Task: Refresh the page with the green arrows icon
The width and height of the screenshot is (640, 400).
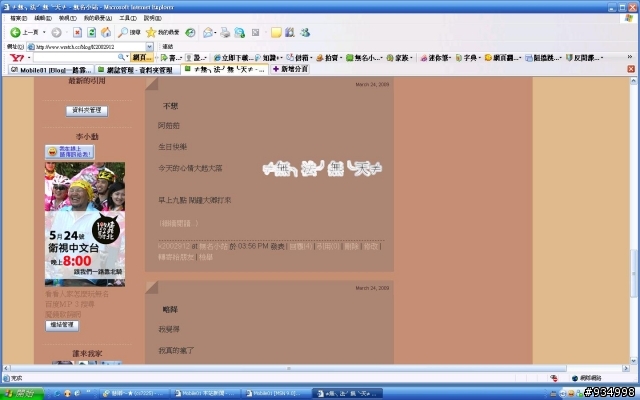Action: pos(91,33)
